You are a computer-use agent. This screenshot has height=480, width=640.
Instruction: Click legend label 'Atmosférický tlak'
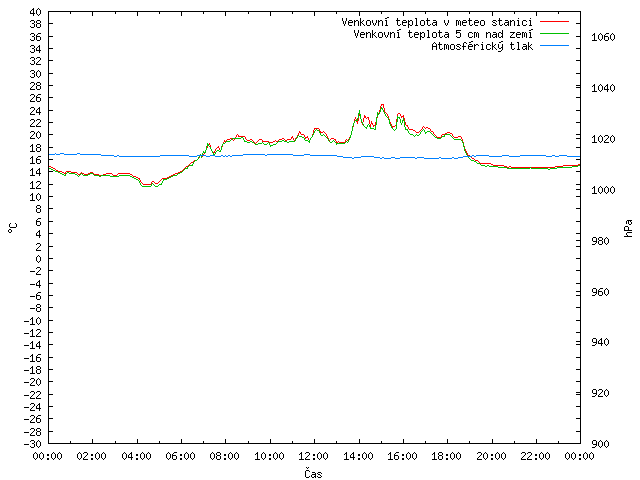[x=482, y=46]
